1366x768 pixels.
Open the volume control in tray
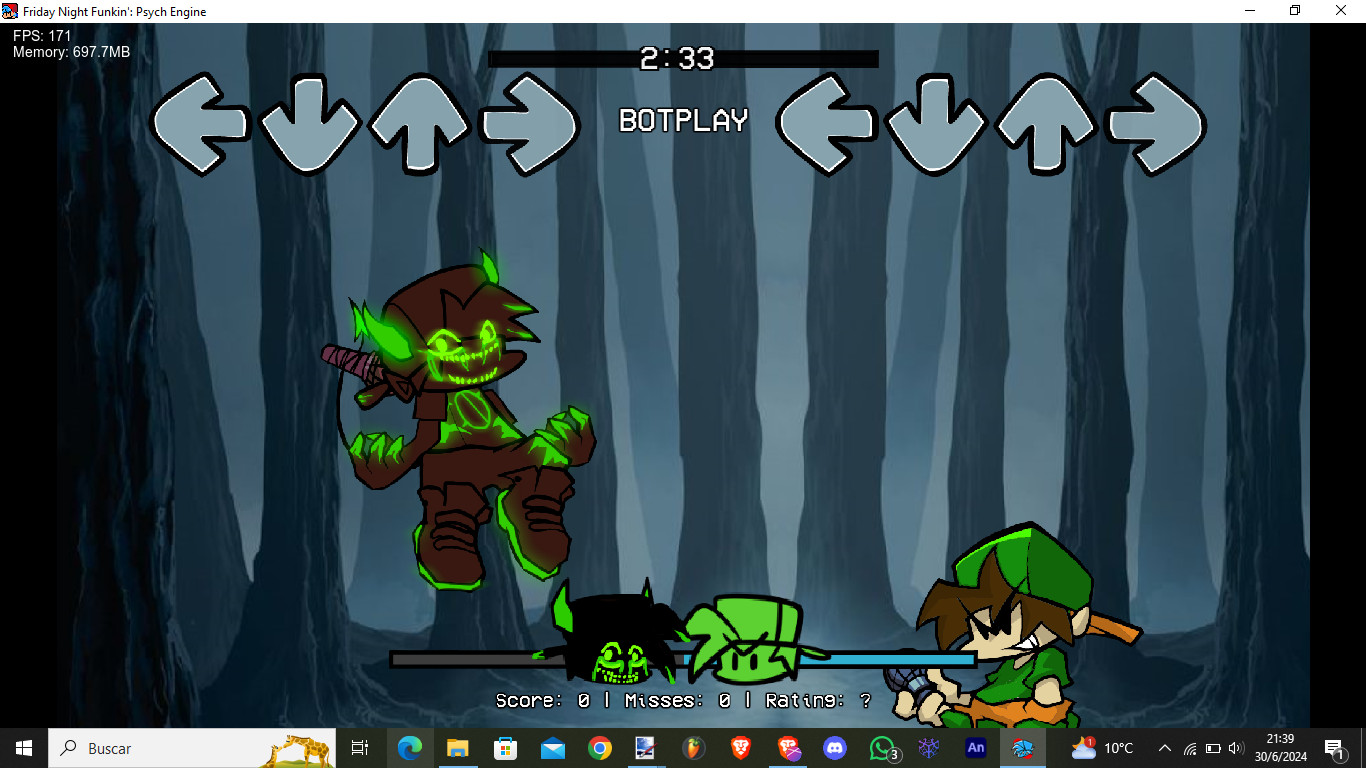1235,748
